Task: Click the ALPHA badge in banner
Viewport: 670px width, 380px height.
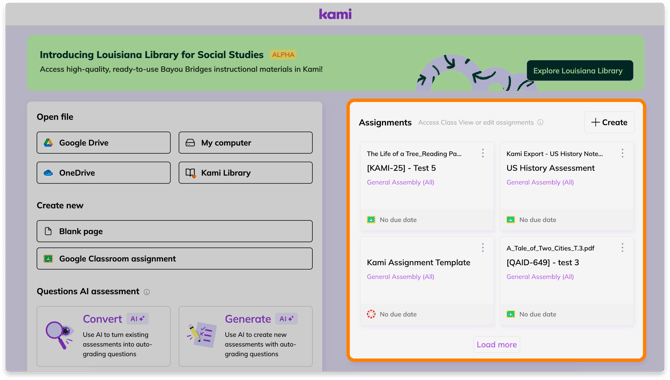Action: [x=283, y=55]
